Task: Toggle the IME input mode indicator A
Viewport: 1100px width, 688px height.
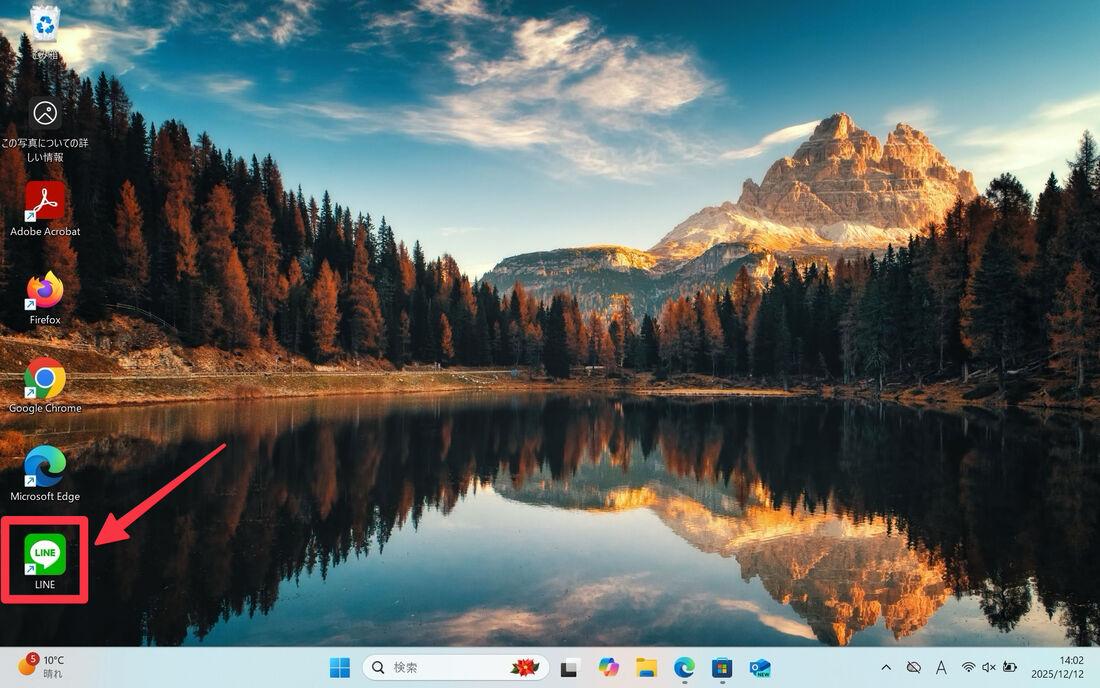Action: click(x=941, y=667)
